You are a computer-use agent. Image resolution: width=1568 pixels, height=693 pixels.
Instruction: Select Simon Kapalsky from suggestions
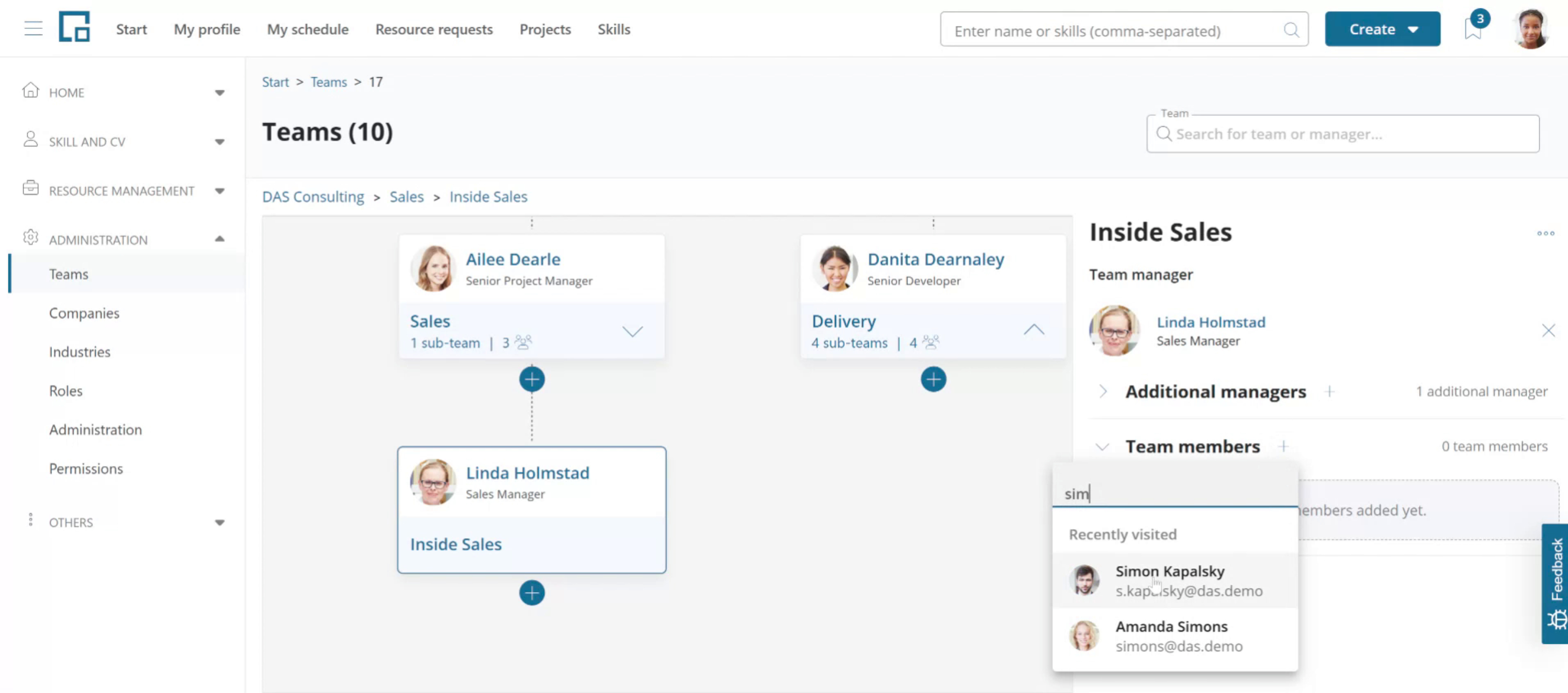tap(1175, 581)
